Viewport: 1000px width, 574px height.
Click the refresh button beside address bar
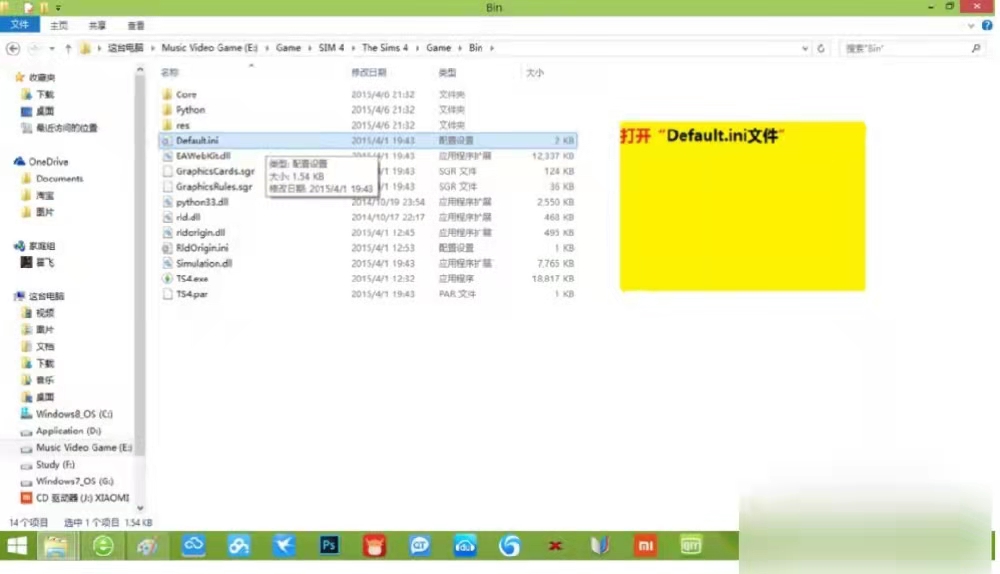[x=821, y=48]
